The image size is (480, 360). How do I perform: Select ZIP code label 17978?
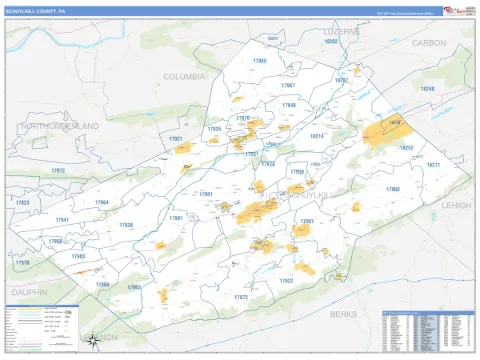point(22,263)
